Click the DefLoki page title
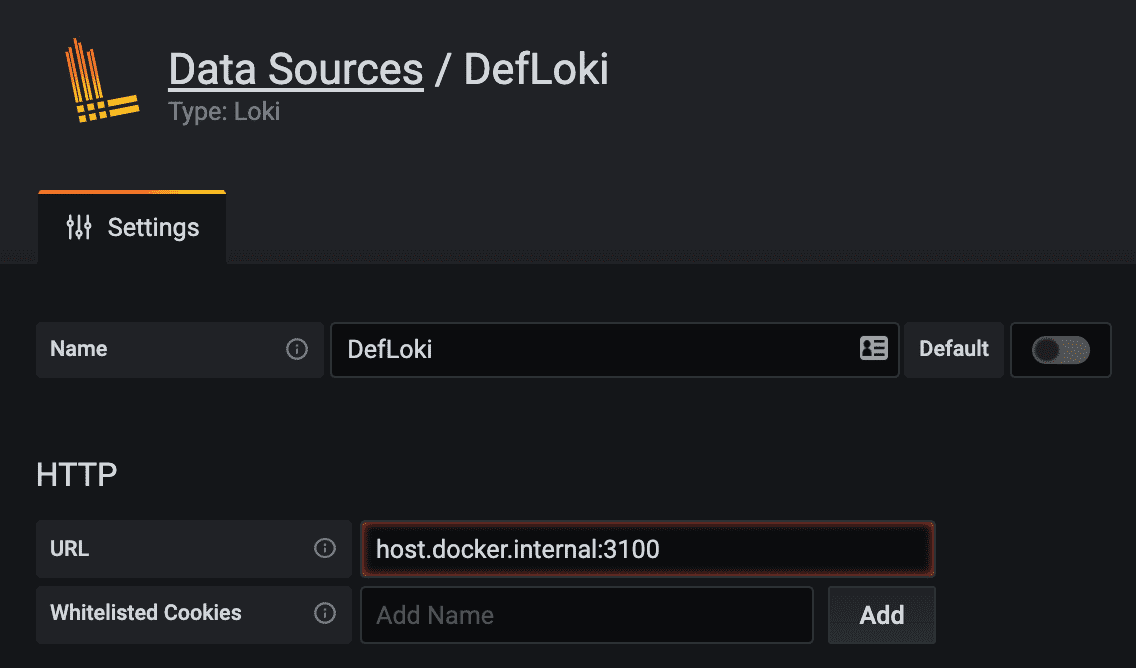Image resolution: width=1136 pixels, height=668 pixels. click(x=536, y=70)
